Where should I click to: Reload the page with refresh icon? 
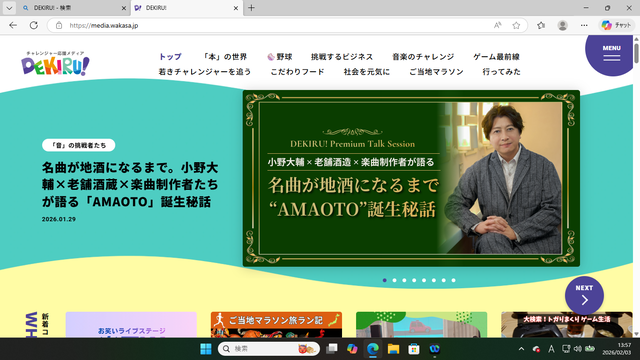[34, 25]
